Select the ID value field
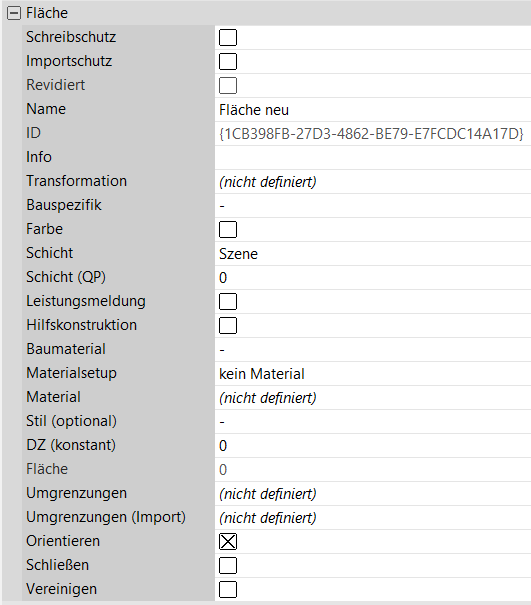 pos(373,134)
